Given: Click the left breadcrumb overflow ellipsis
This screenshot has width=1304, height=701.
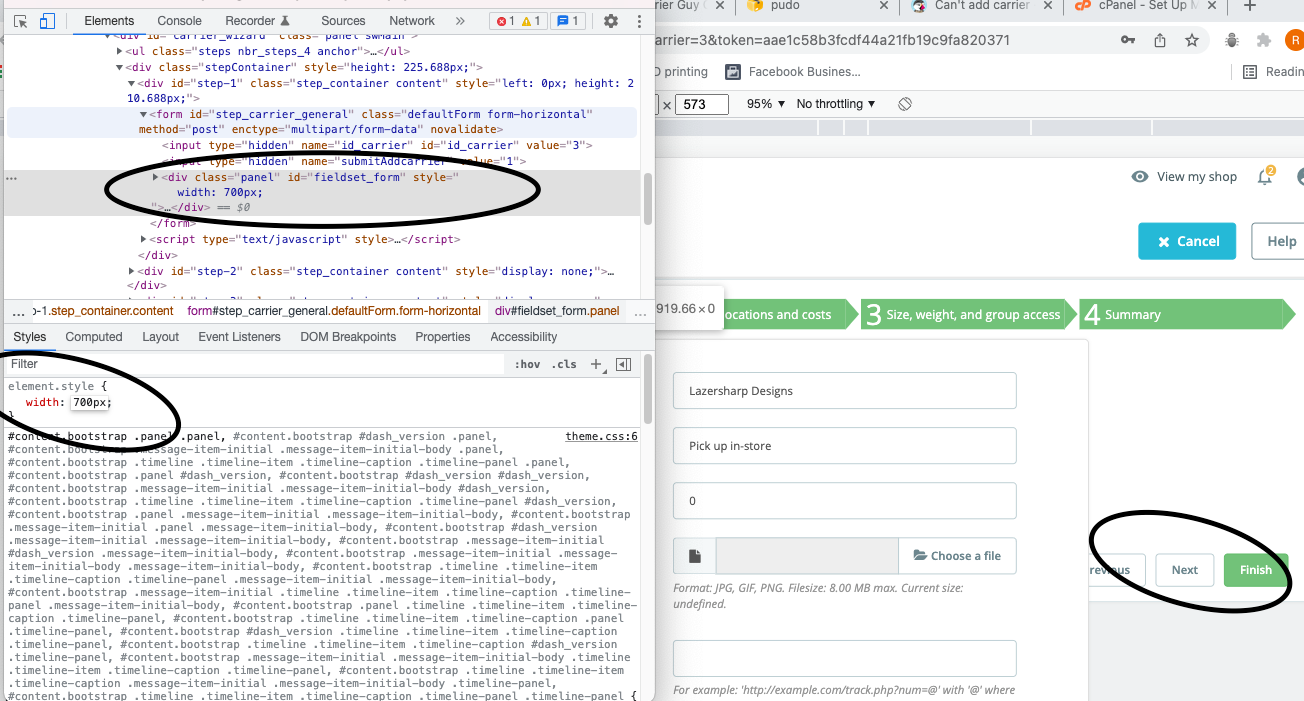Looking at the screenshot, I should [x=18, y=311].
